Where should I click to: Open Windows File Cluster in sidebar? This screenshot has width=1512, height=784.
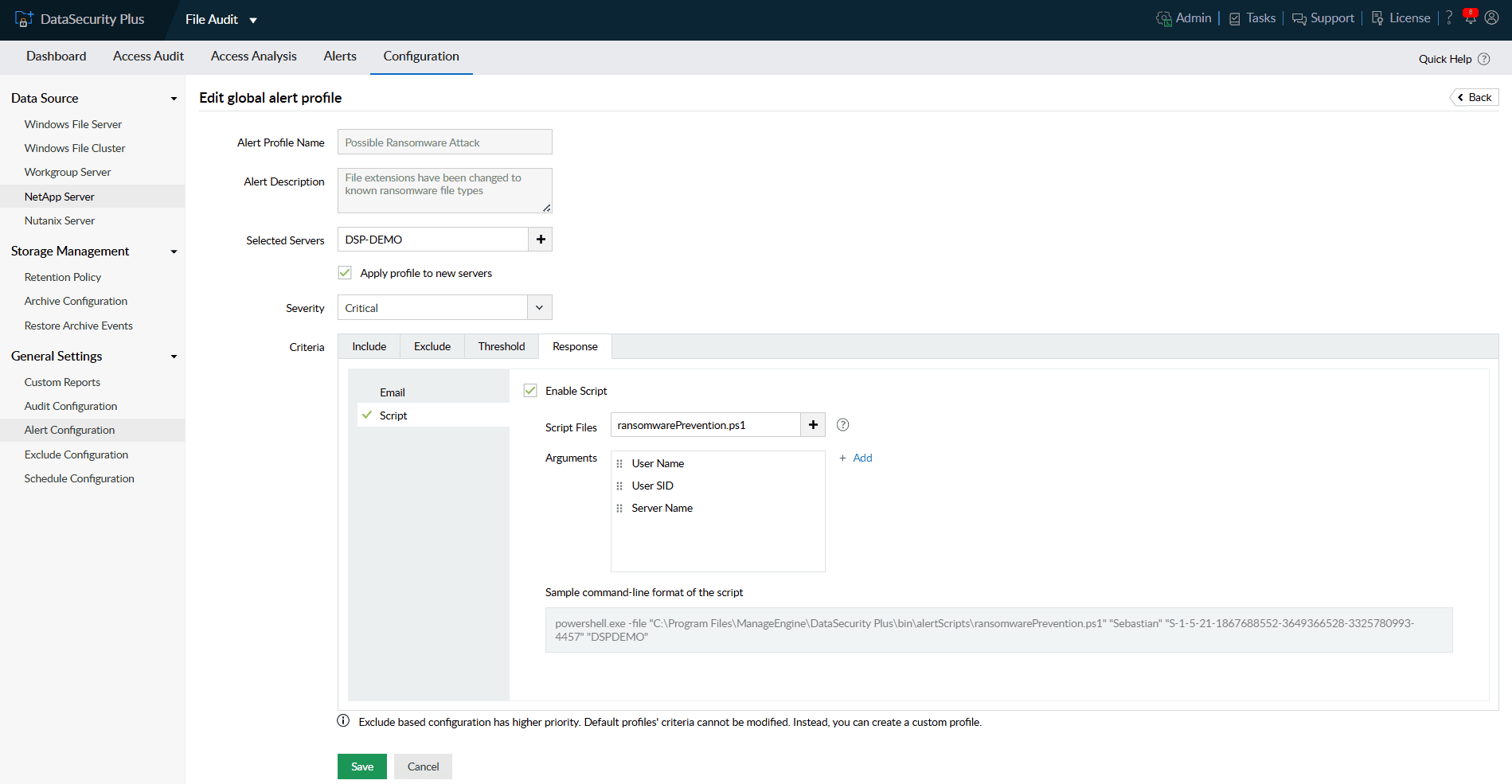(75, 148)
